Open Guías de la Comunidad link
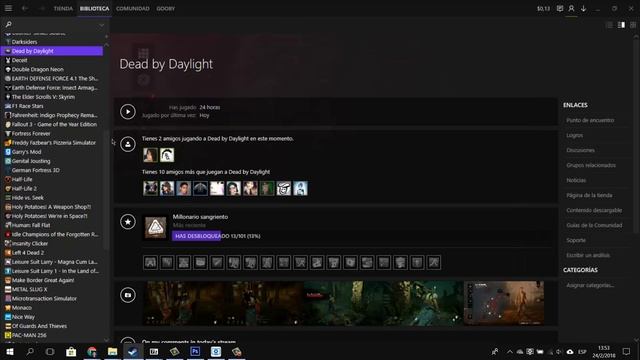 point(594,225)
